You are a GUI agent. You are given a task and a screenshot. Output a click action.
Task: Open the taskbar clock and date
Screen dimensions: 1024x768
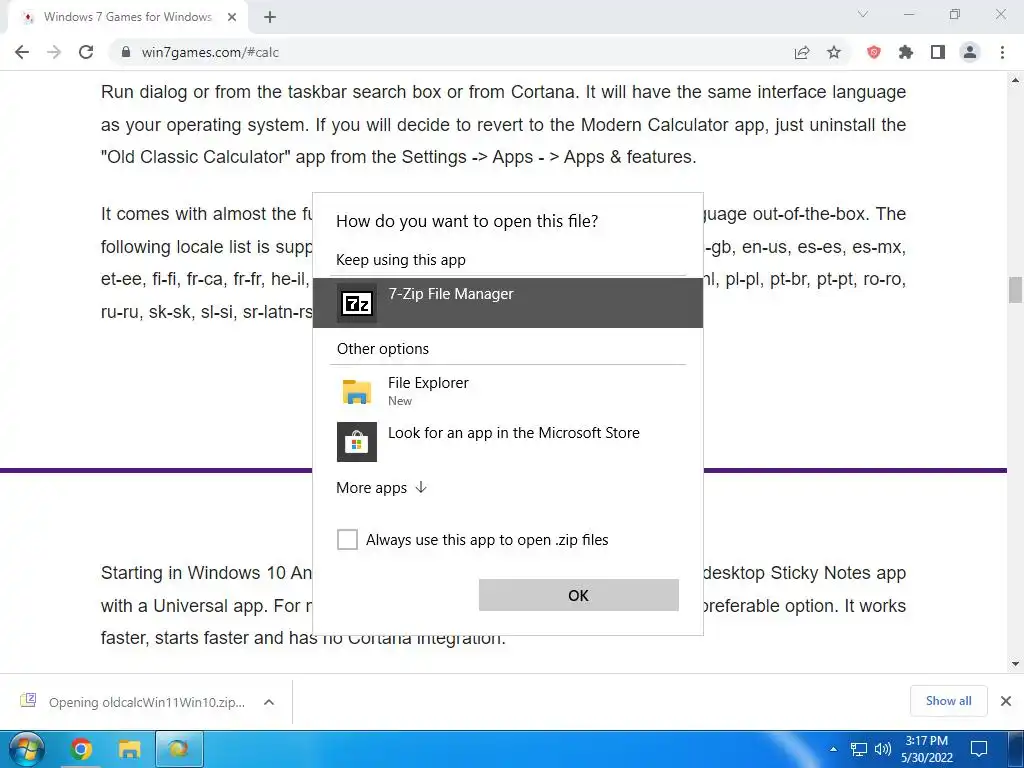tap(927, 749)
